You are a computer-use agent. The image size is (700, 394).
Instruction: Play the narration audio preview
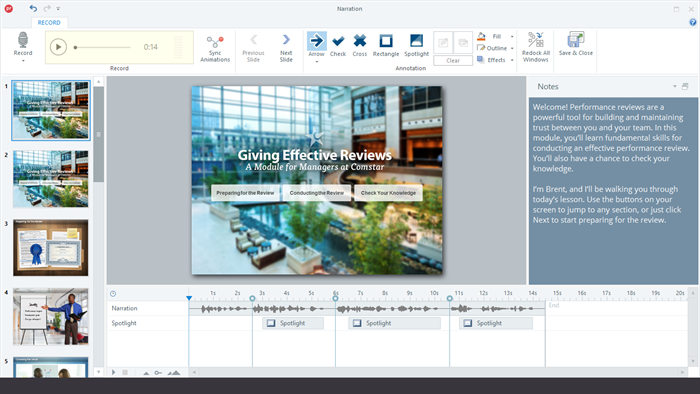tap(58, 47)
